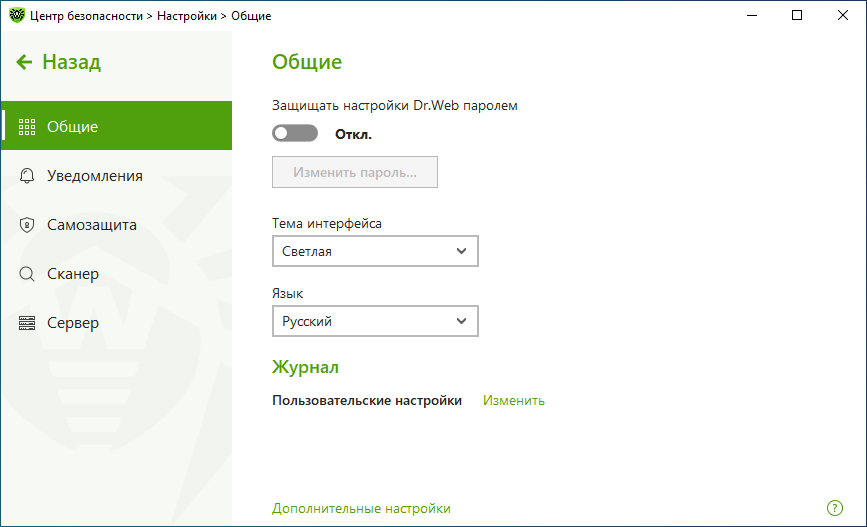Click the Dr.Web spider logo icon
This screenshot has height=527, width=867.
coord(17,15)
